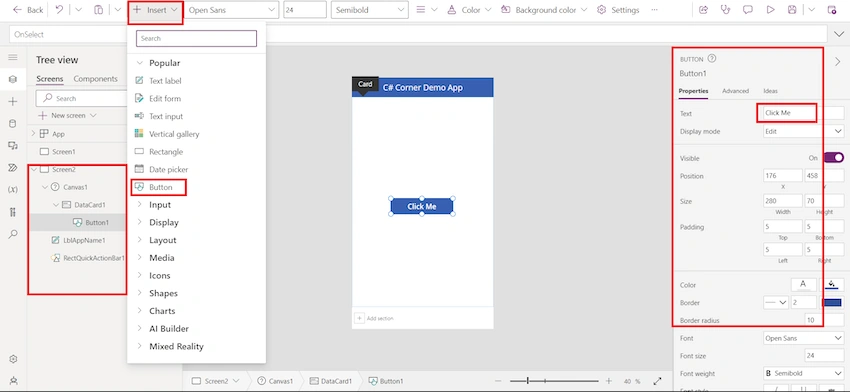Select the Click Me button on canvas
This screenshot has width=850, height=392.
[x=422, y=206]
